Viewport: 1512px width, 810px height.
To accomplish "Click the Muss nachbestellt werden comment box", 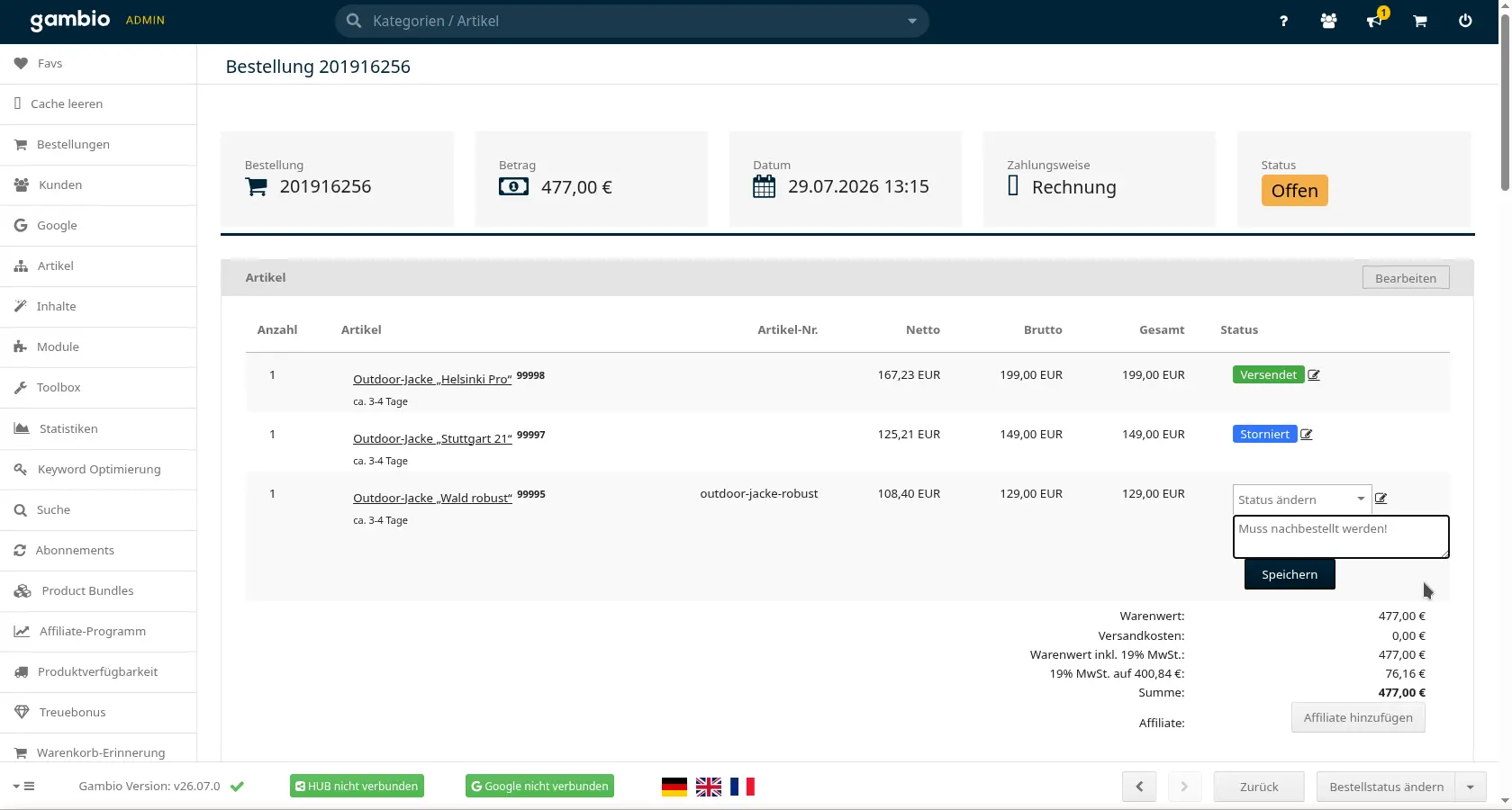I will [1341, 536].
